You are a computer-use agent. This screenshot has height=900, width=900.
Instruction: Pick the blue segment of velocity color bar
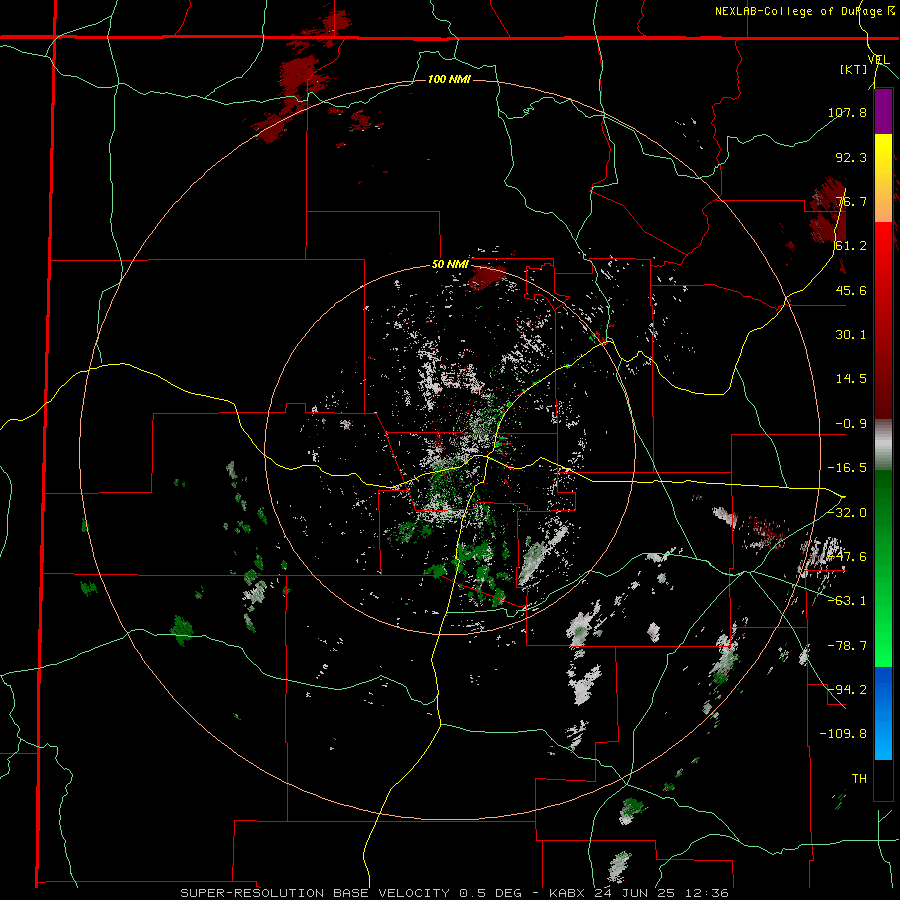(x=883, y=713)
